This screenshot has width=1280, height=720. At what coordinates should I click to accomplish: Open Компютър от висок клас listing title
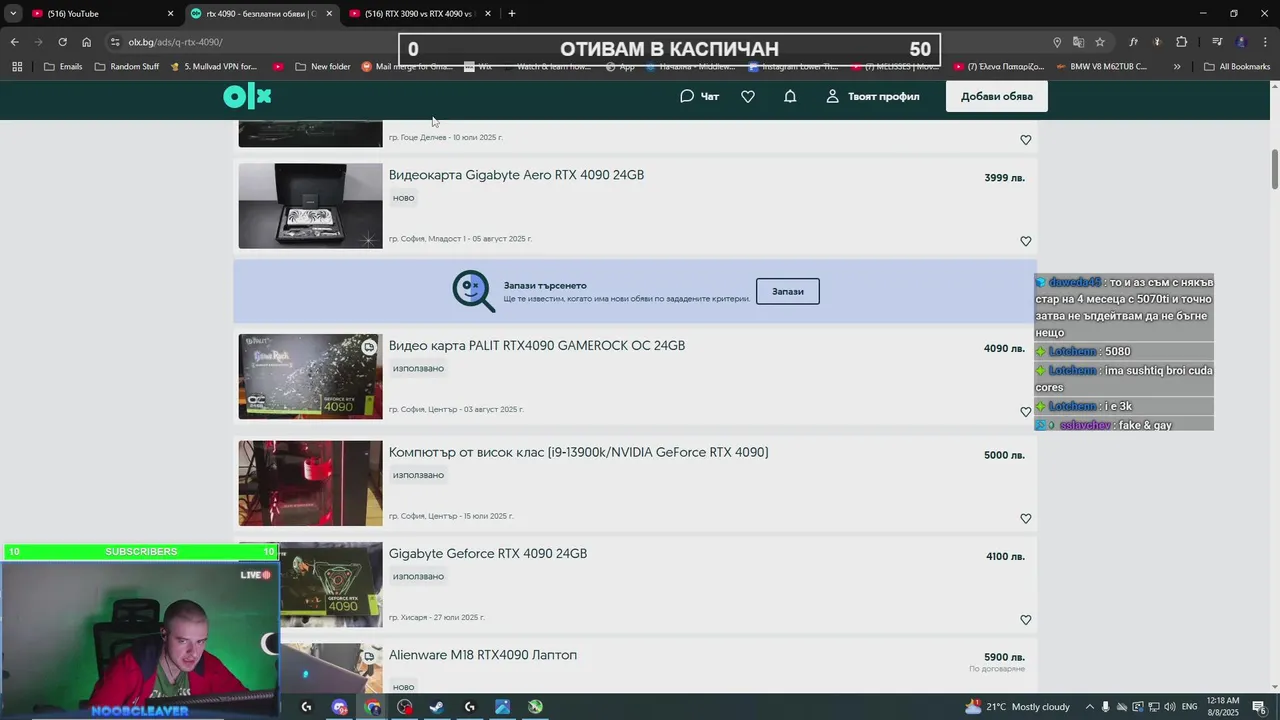click(578, 453)
